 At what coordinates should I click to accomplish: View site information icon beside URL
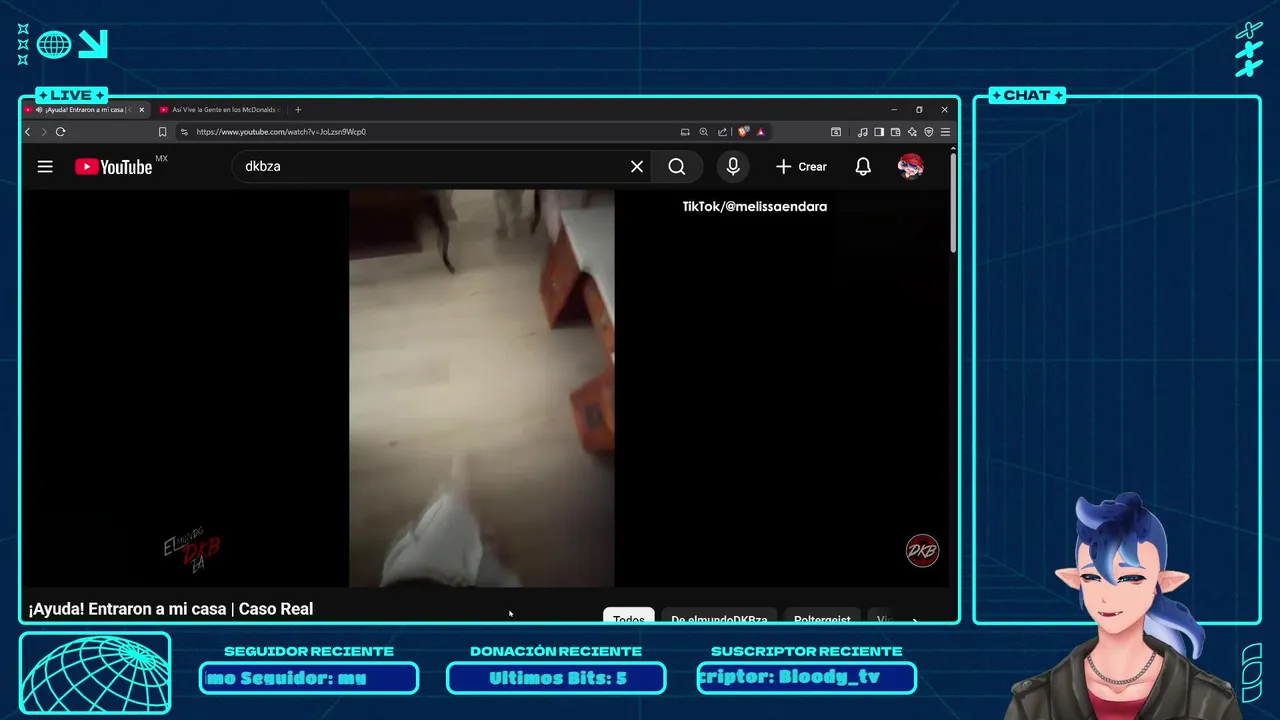pos(184,132)
